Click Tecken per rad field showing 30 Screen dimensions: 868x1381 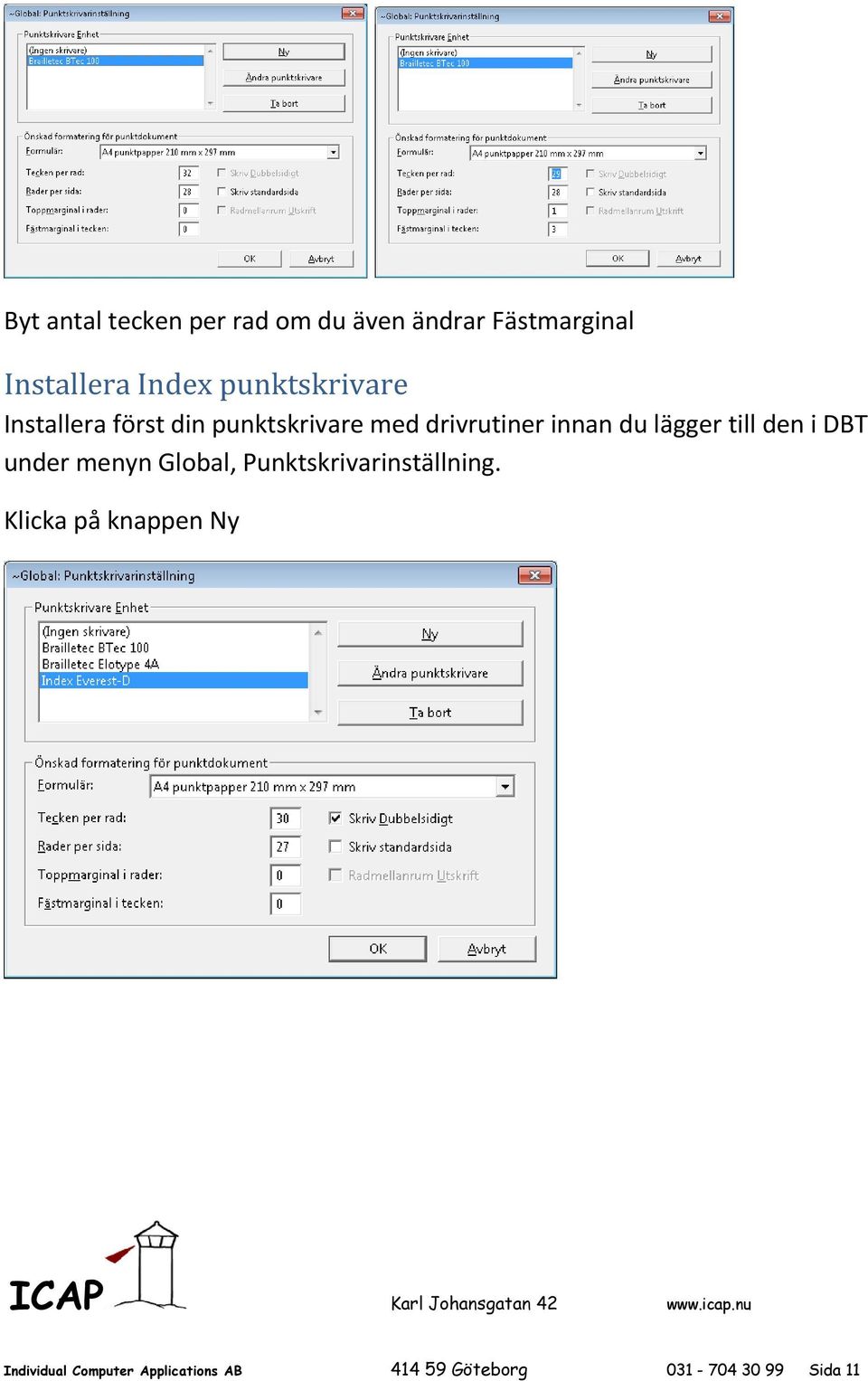[x=286, y=818]
